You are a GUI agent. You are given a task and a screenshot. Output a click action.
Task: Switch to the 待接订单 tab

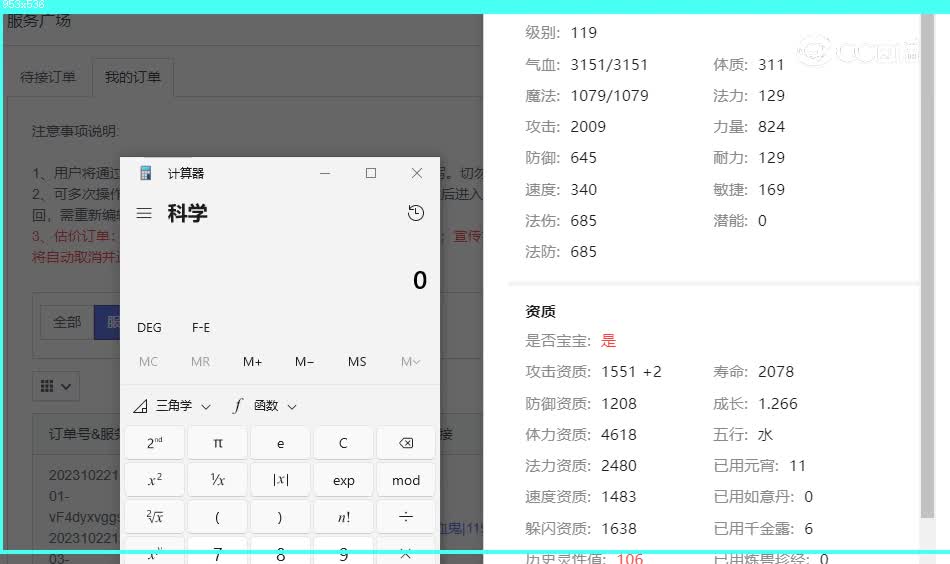click(x=48, y=77)
